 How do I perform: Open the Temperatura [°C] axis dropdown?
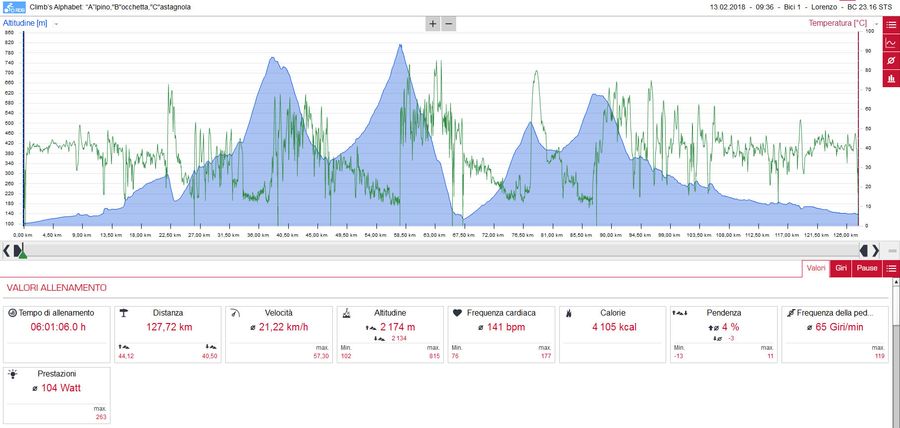coord(876,24)
